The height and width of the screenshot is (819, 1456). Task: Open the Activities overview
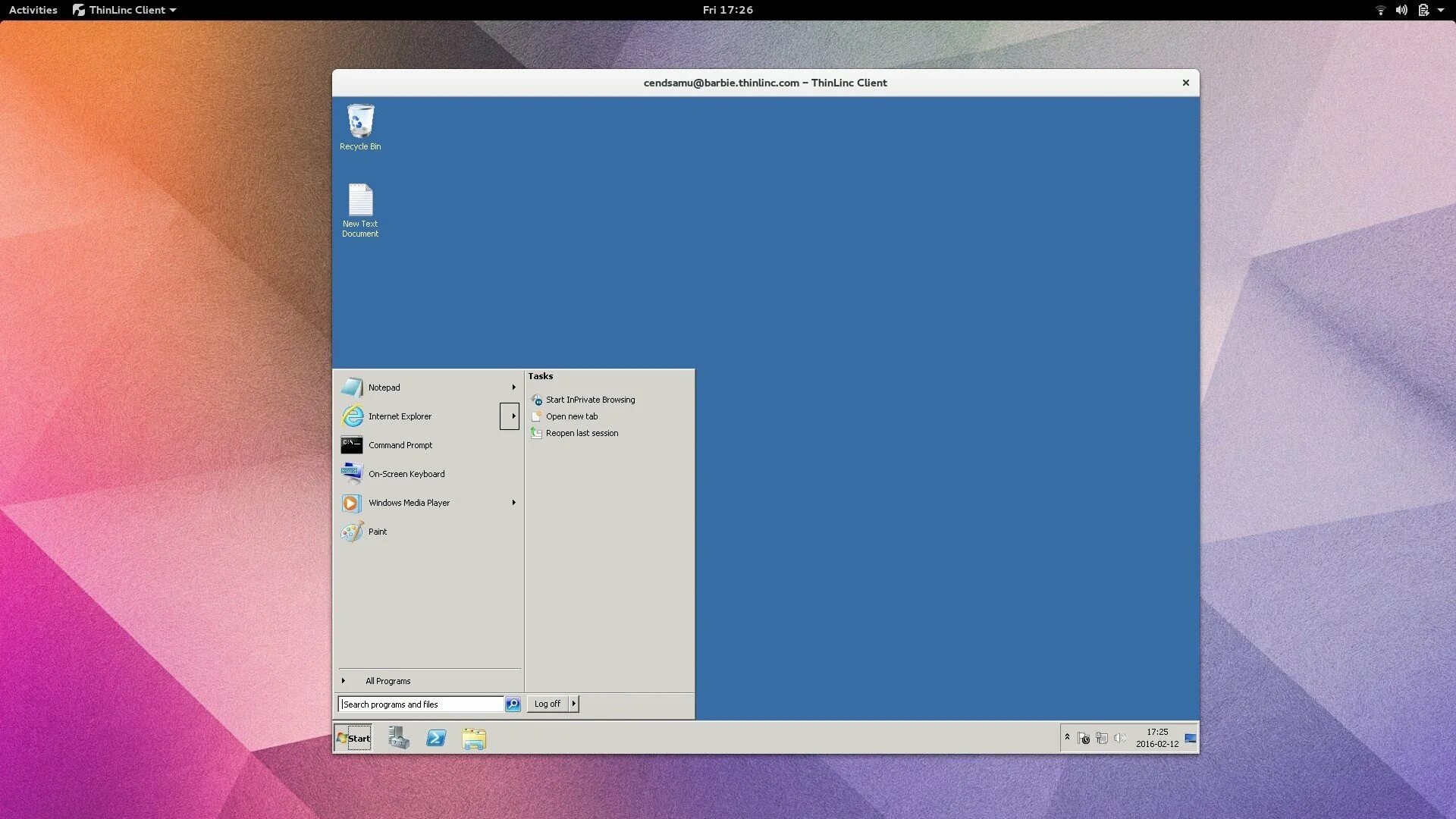click(33, 10)
